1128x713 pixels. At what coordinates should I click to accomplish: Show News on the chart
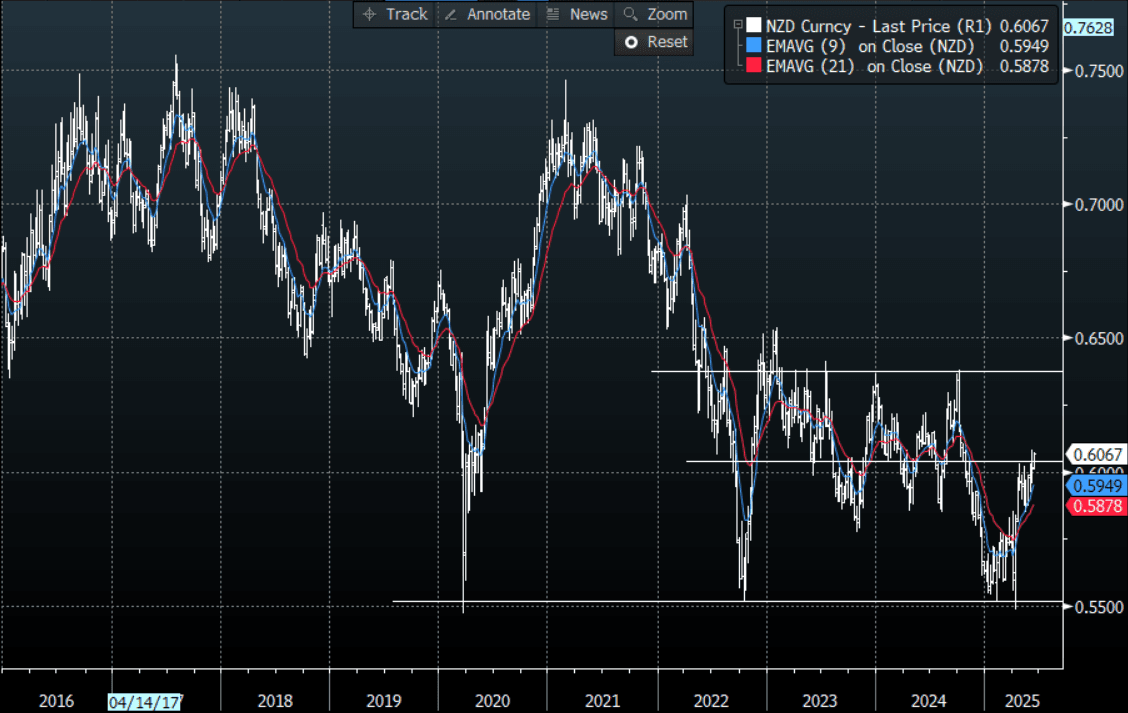(x=577, y=14)
